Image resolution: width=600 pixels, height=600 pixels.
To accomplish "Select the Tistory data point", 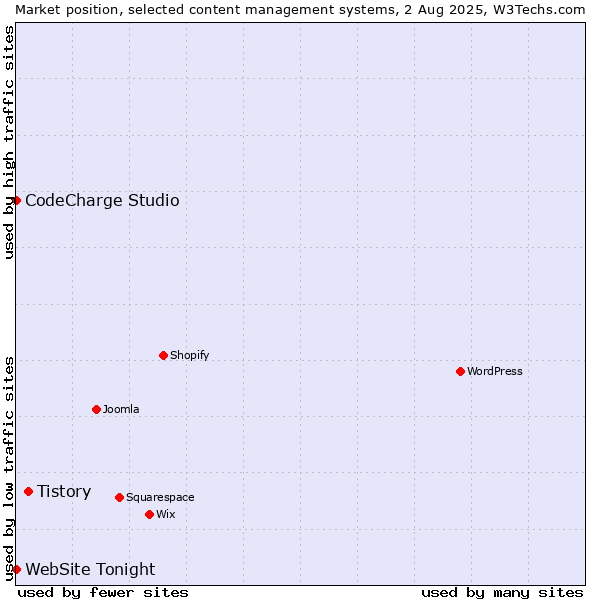I will 29,491.
